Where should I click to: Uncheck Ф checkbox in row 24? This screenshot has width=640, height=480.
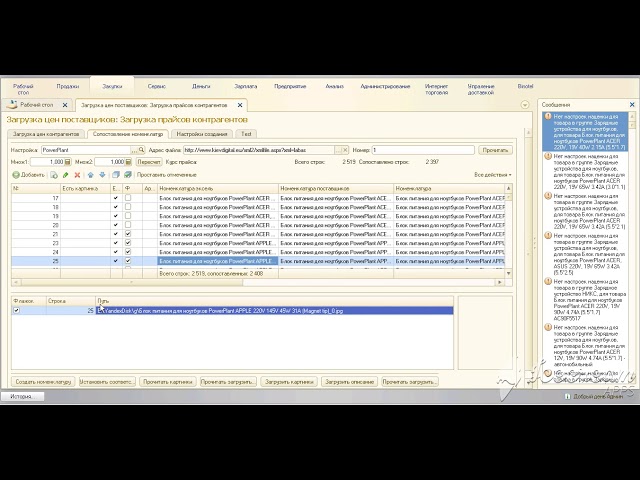(128, 251)
